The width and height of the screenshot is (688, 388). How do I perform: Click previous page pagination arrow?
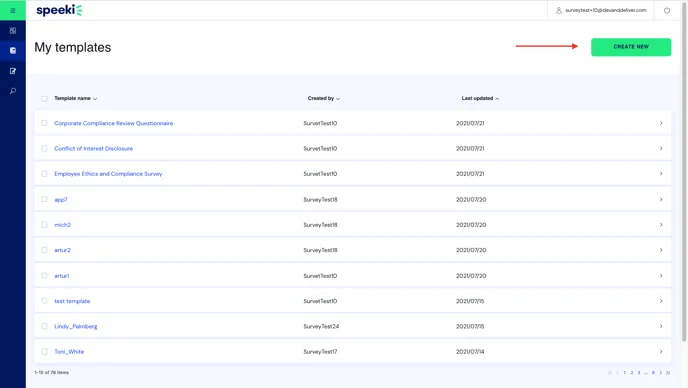[x=617, y=373]
